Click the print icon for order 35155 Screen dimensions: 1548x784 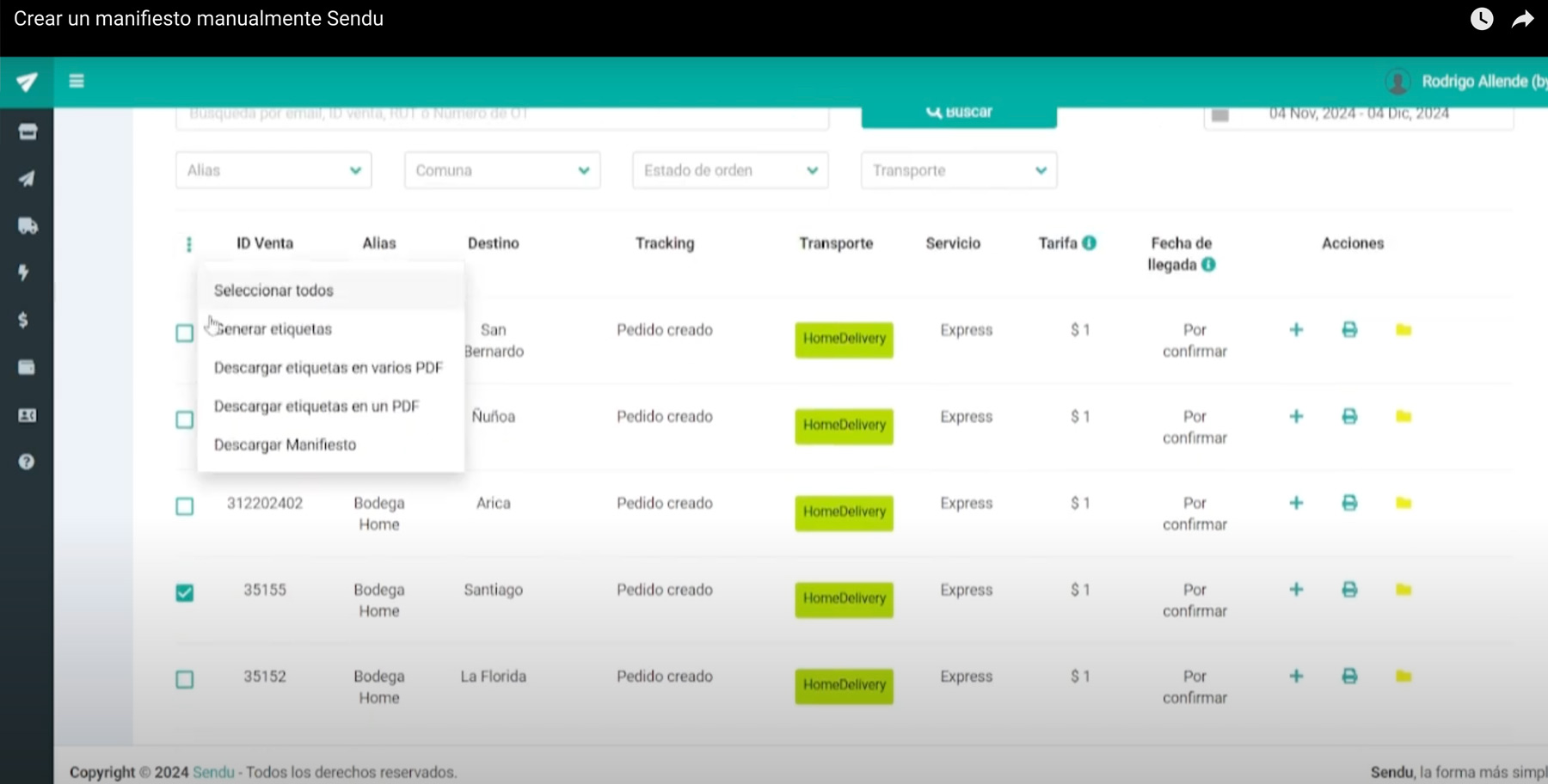[x=1349, y=590]
